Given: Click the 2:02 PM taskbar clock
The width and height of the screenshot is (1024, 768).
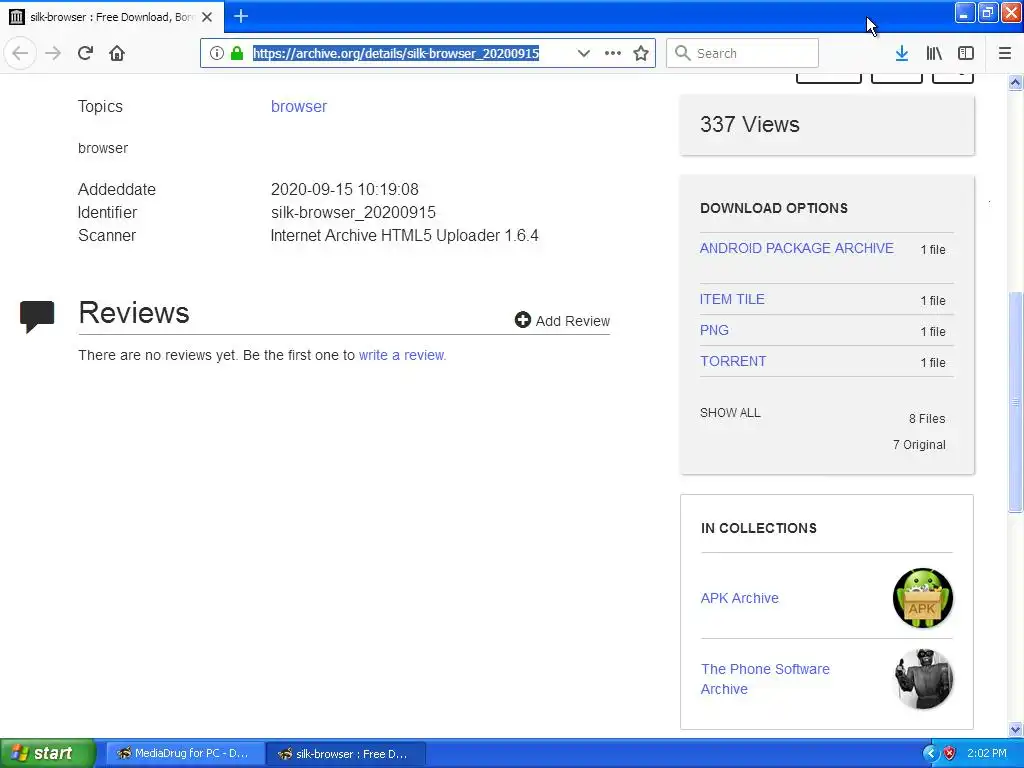Looking at the screenshot, I should pyautogui.click(x=987, y=753).
